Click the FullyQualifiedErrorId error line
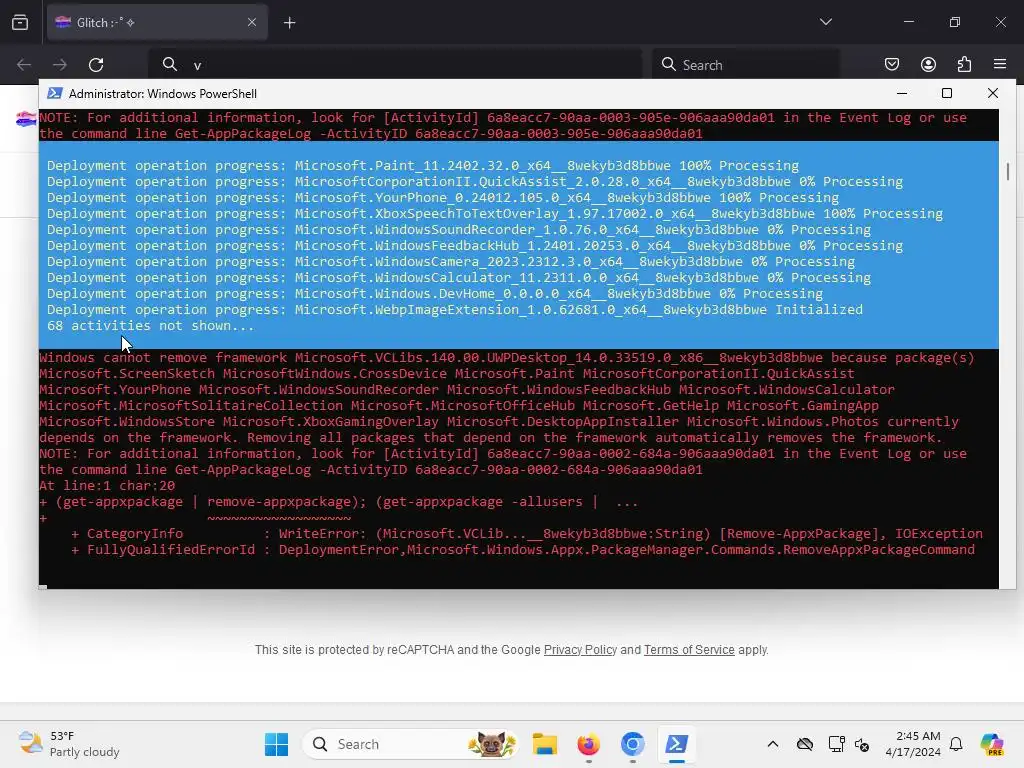 (522, 550)
